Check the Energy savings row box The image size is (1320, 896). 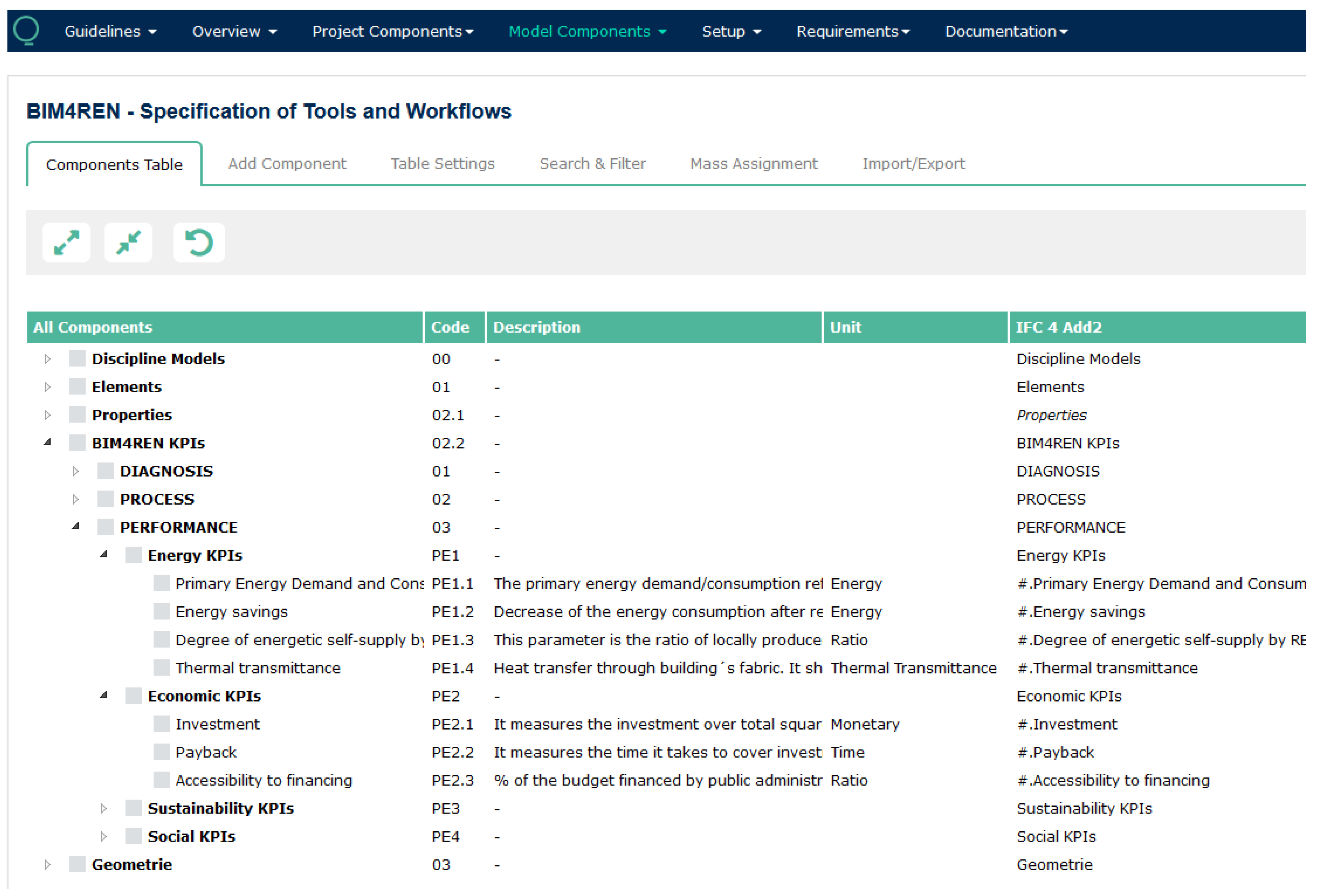click(x=162, y=611)
